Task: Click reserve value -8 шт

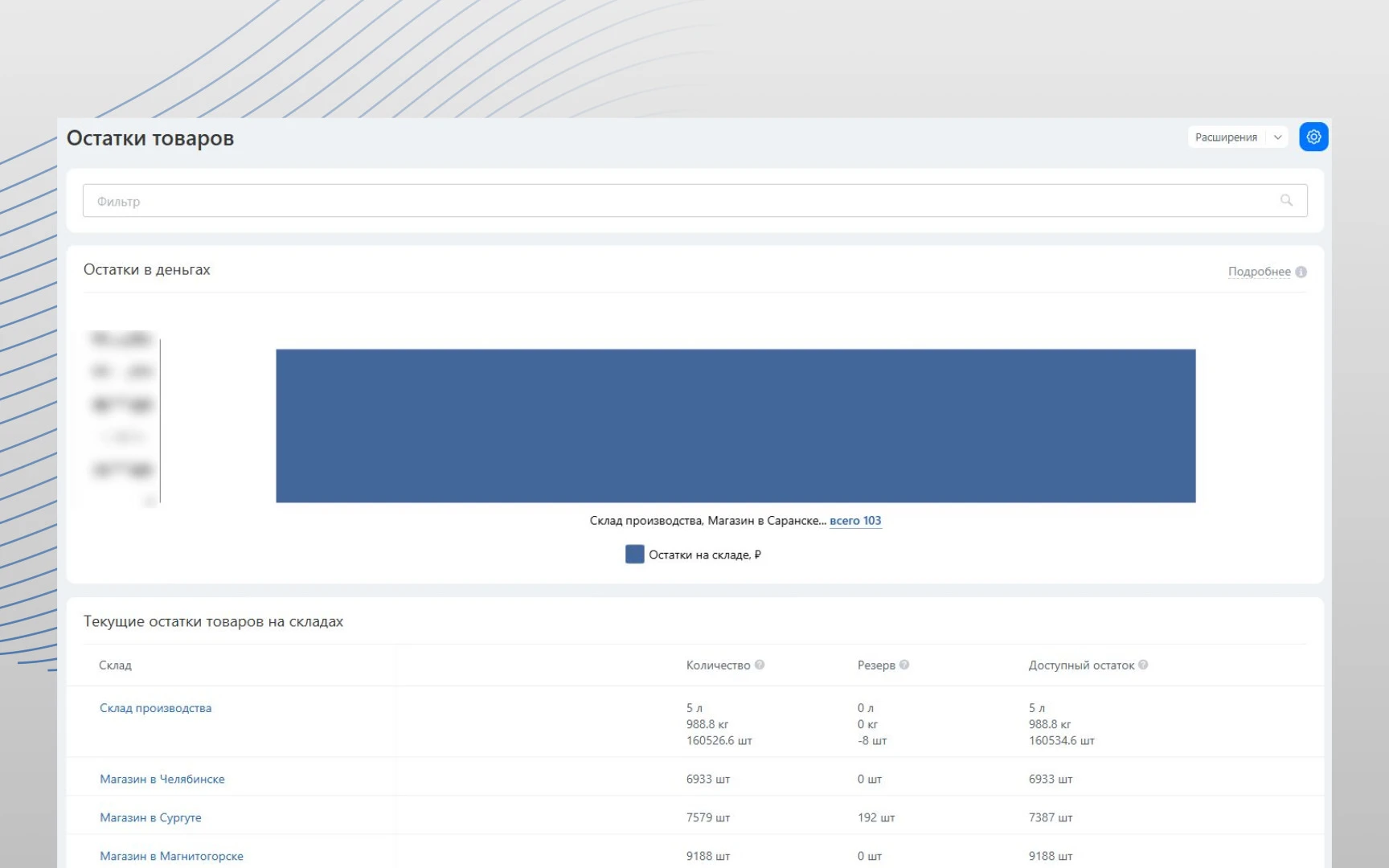Action: pos(872,740)
